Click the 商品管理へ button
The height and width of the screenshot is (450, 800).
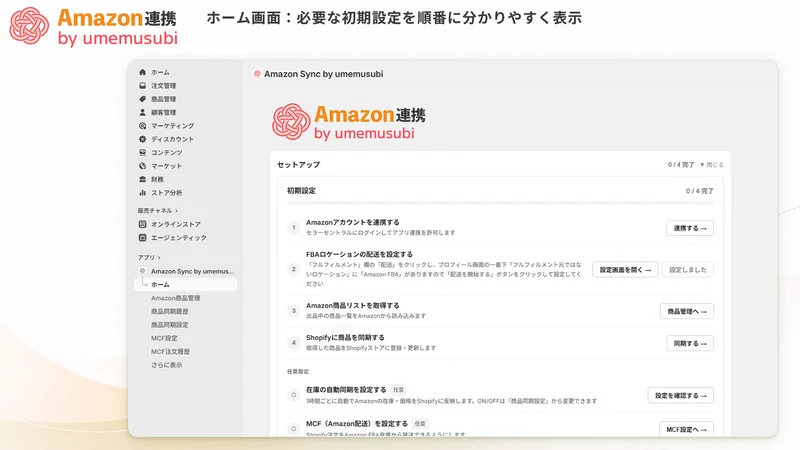click(x=687, y=311)
